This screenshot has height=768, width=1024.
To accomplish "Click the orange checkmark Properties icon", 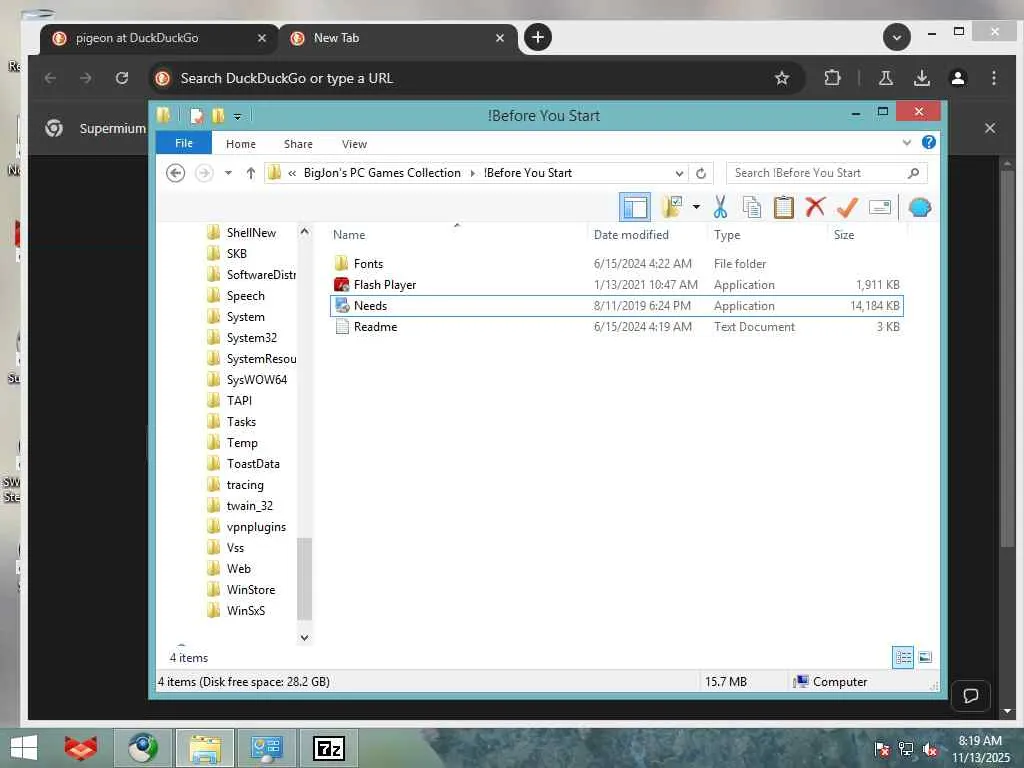I will [x=847, y=207].
